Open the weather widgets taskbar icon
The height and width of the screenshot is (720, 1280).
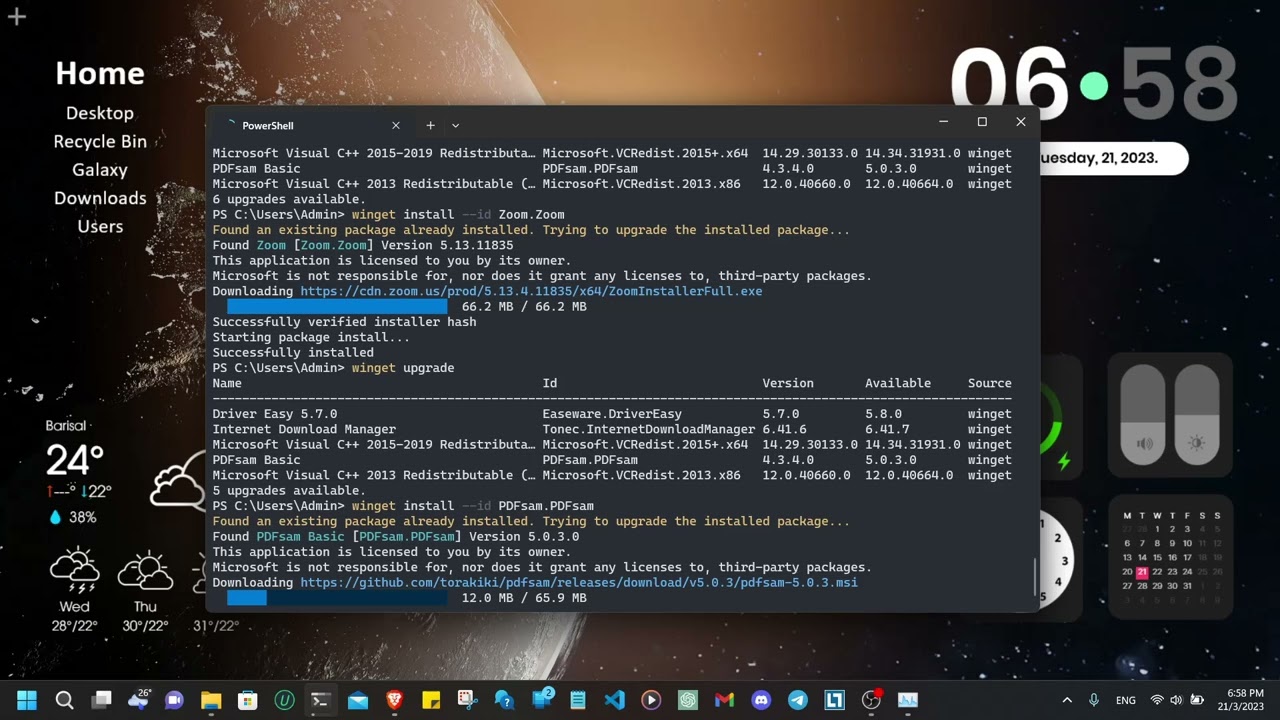click(138, 700)
